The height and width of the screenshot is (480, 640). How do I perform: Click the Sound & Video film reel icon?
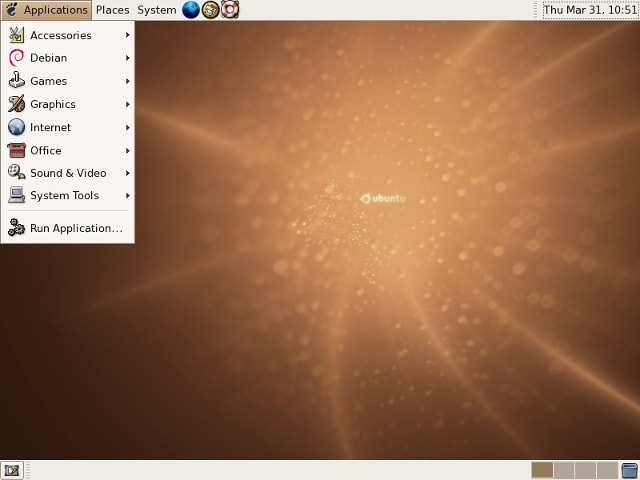click(16, 172)
